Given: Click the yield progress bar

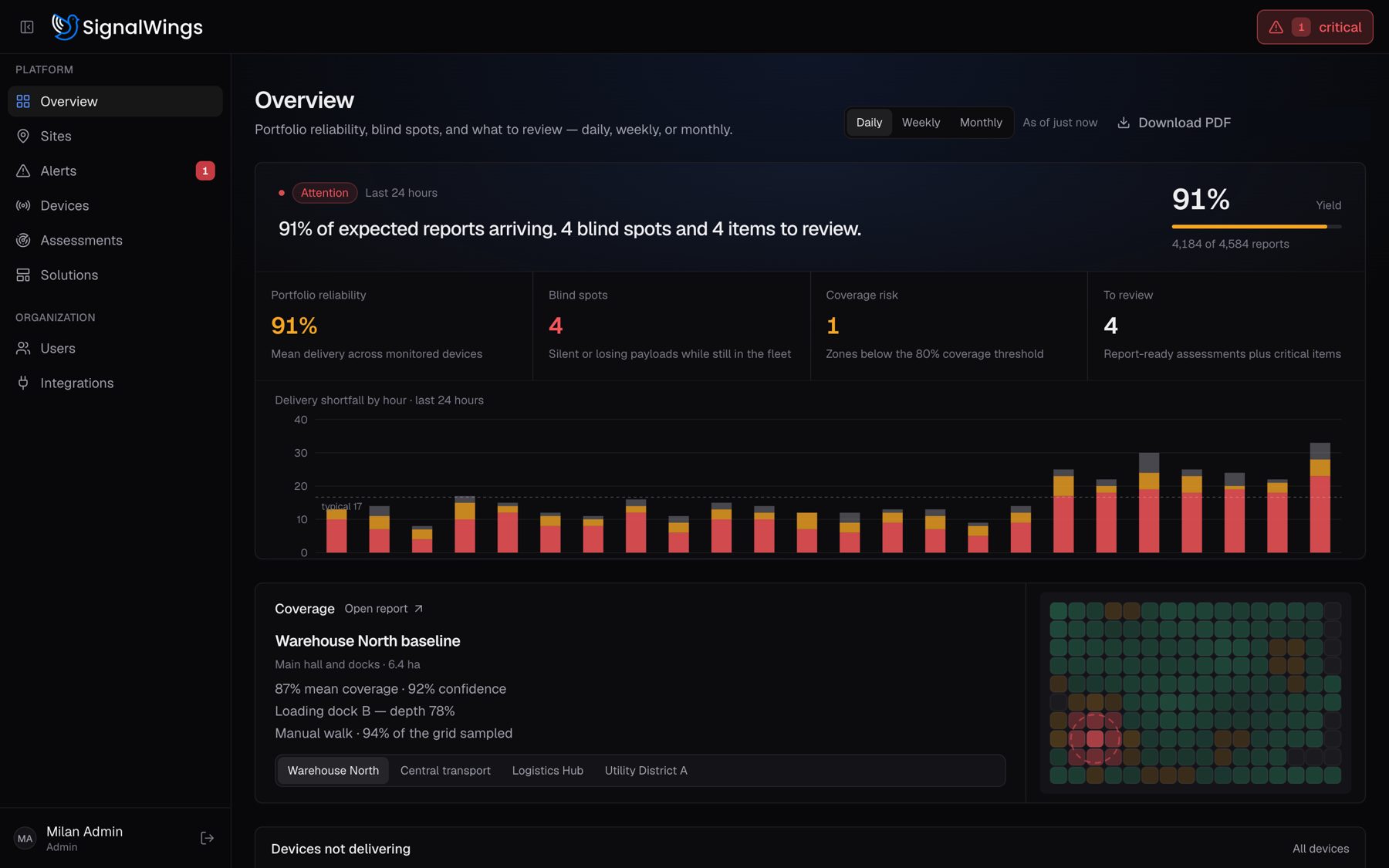Looking at the screenshot, I should [x=1256, y=226].
